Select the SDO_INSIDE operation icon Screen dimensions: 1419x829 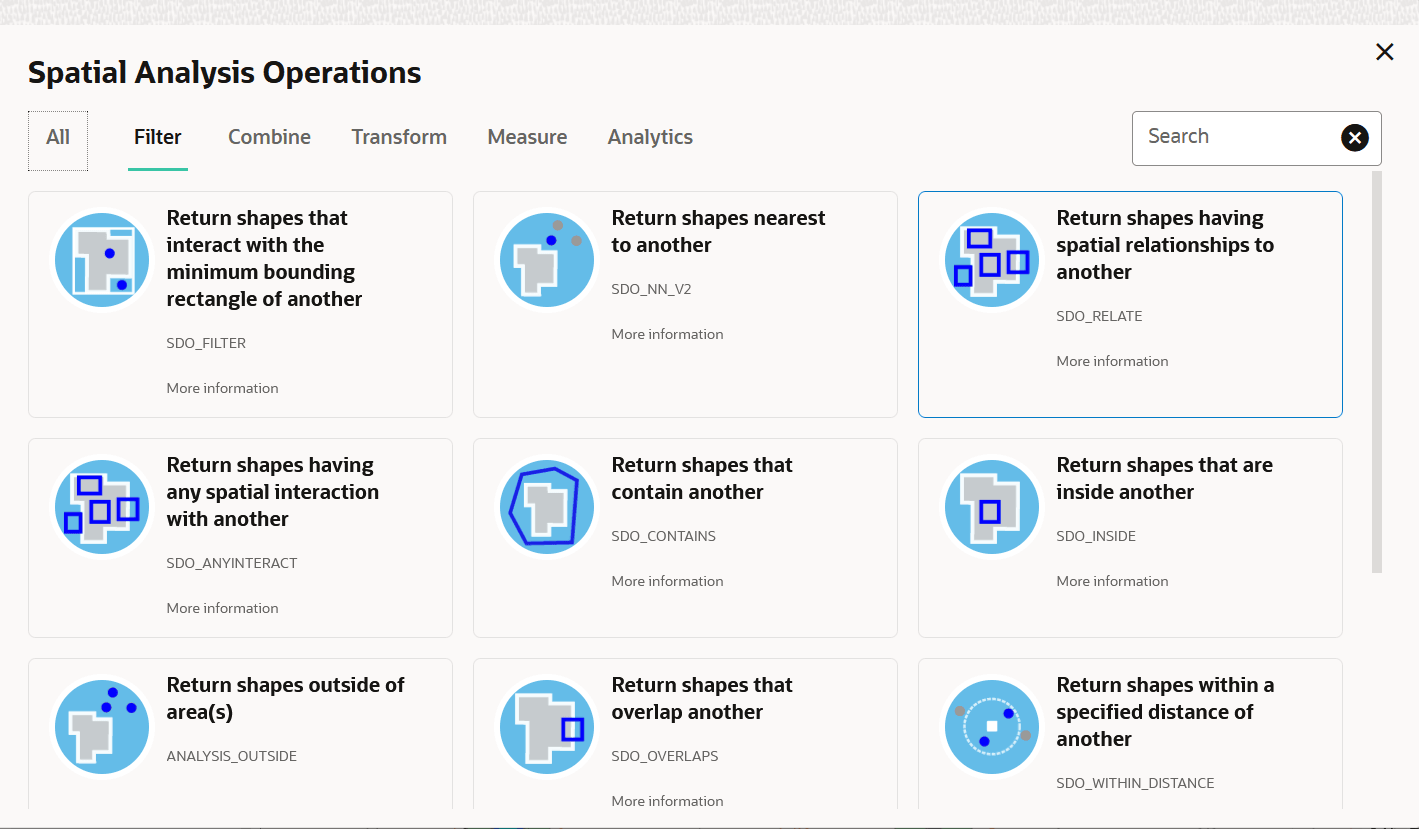[x=992, y=507]
